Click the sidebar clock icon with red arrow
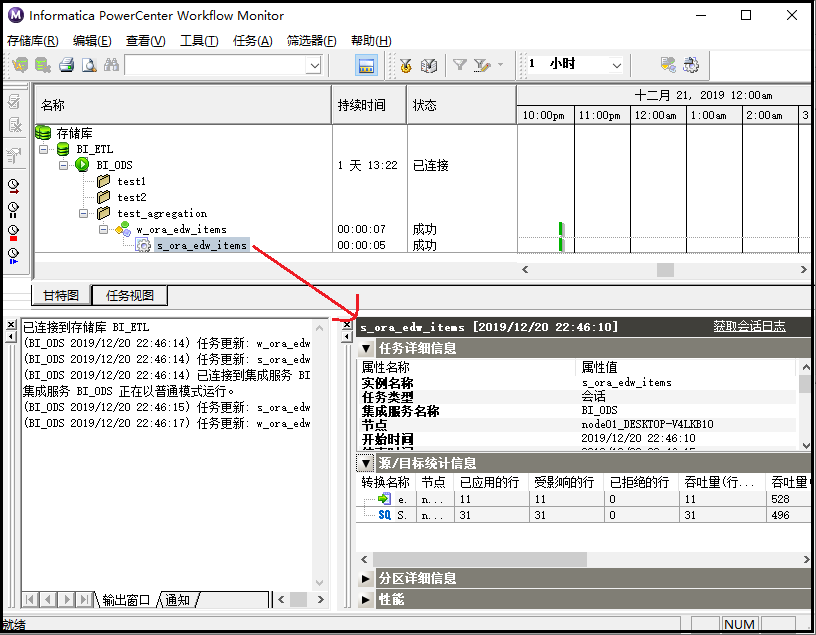The height and width of the screenshot is (635, 816). pyautogui.click(x=14, y=186)
